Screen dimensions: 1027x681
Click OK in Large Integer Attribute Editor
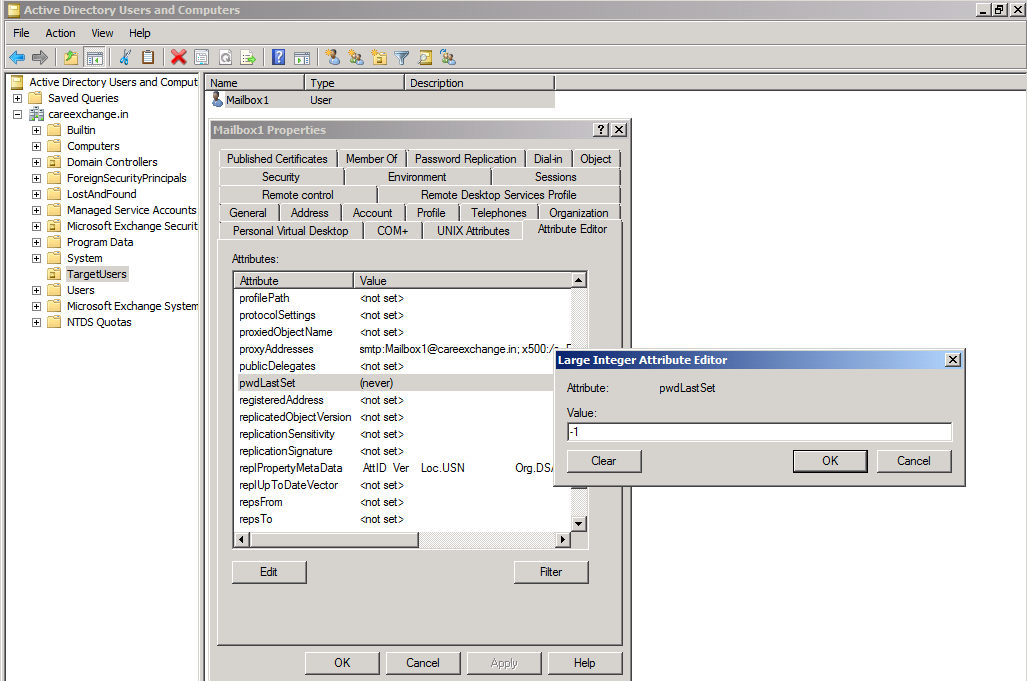[830, 461]
